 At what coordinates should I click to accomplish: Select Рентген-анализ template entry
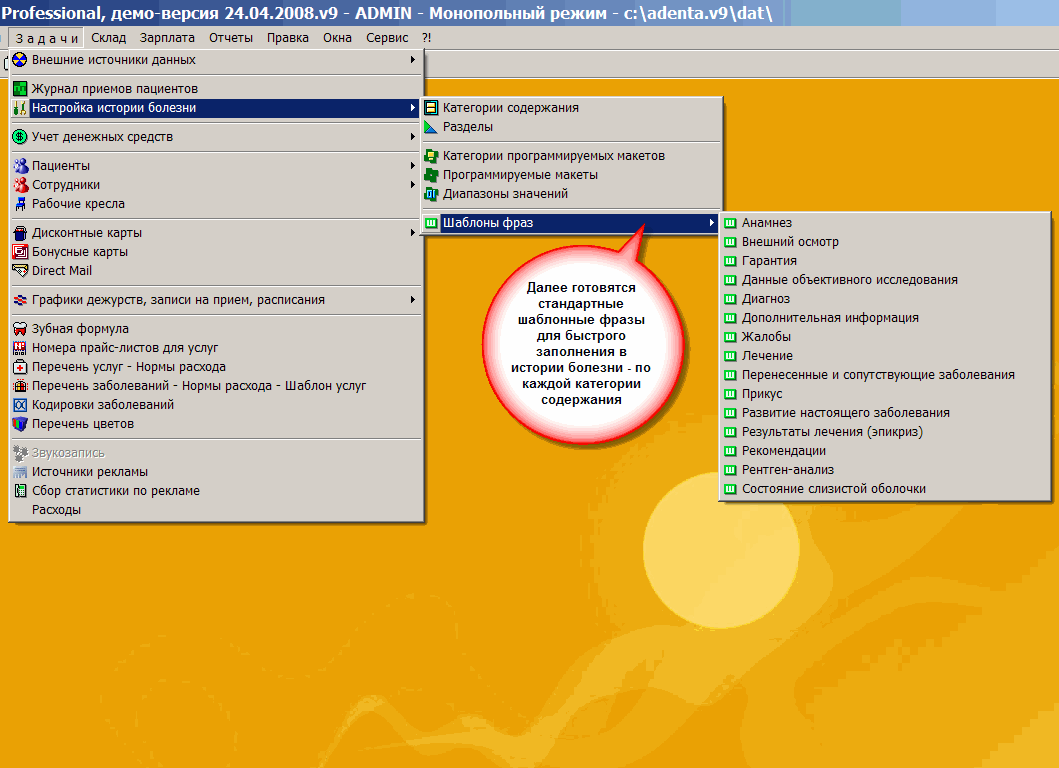pos(773,470)
